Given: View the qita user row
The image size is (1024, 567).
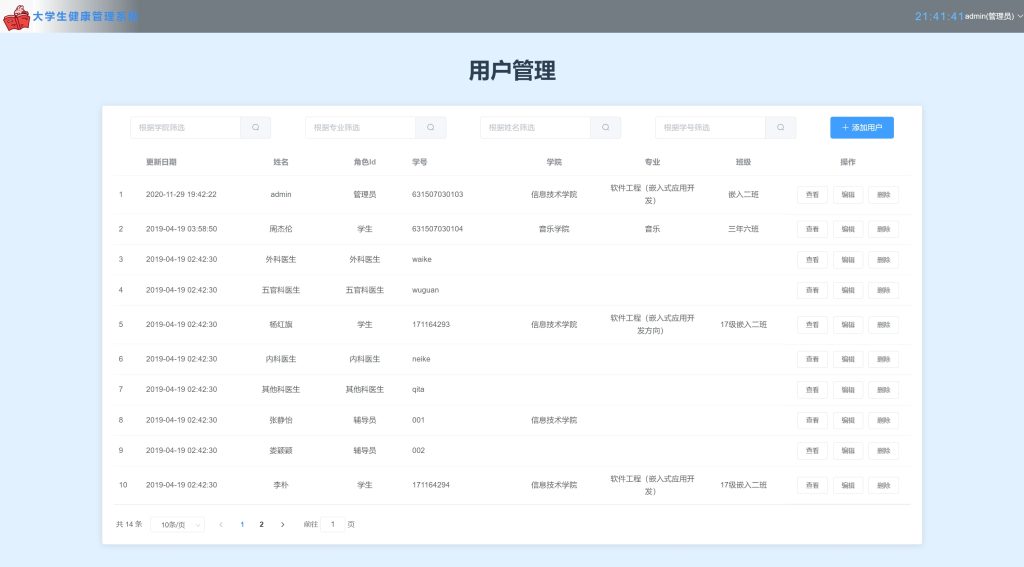Looking at the screenshot, I should (812, 390).
